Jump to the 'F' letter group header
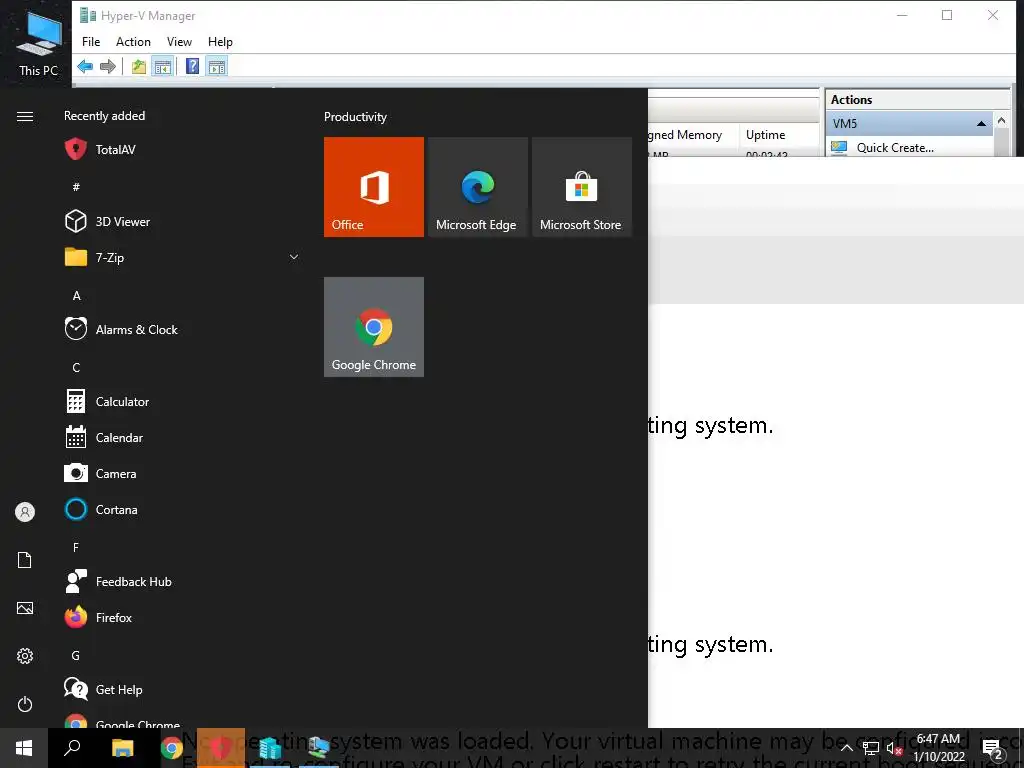 click(x=76, y=547)
